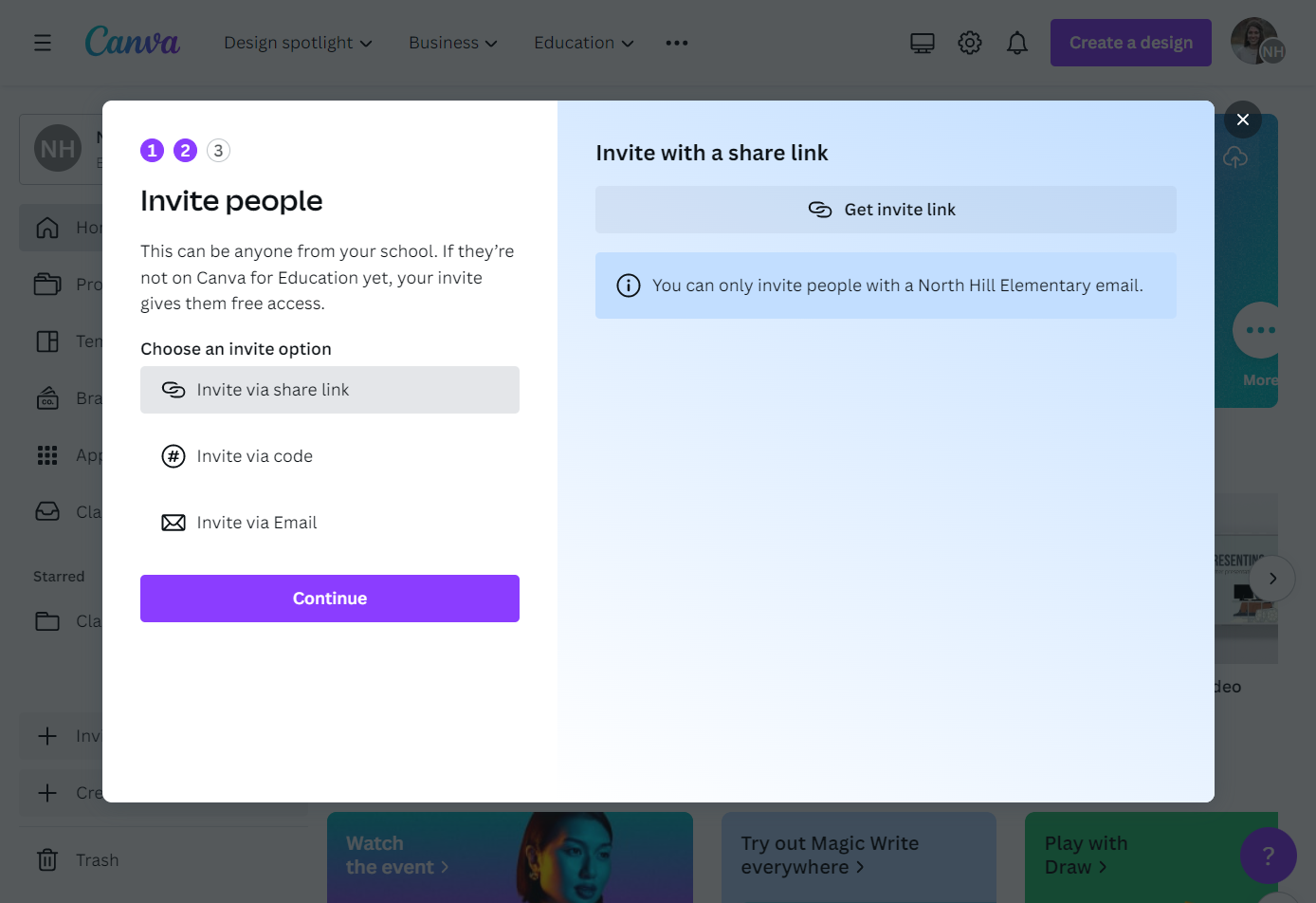Open the NH profile avatar
Image resolution: width=1316 pixels, height=903 pixels.
coord(1256,42)
